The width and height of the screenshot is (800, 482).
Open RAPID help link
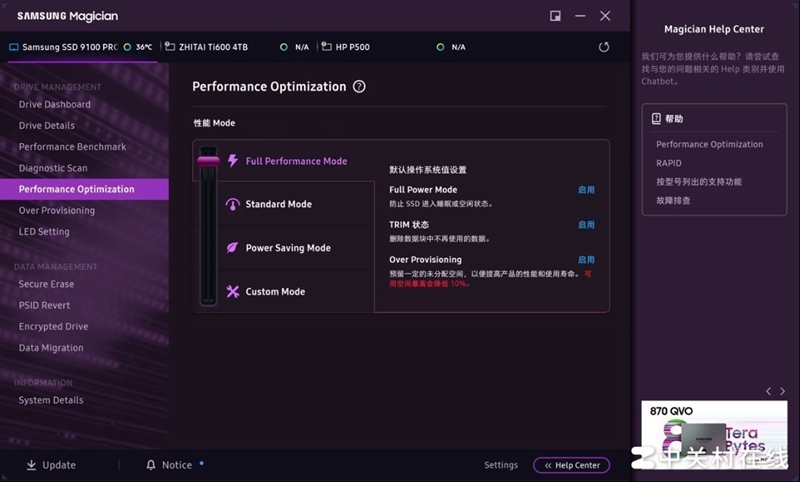coord(668,163)
